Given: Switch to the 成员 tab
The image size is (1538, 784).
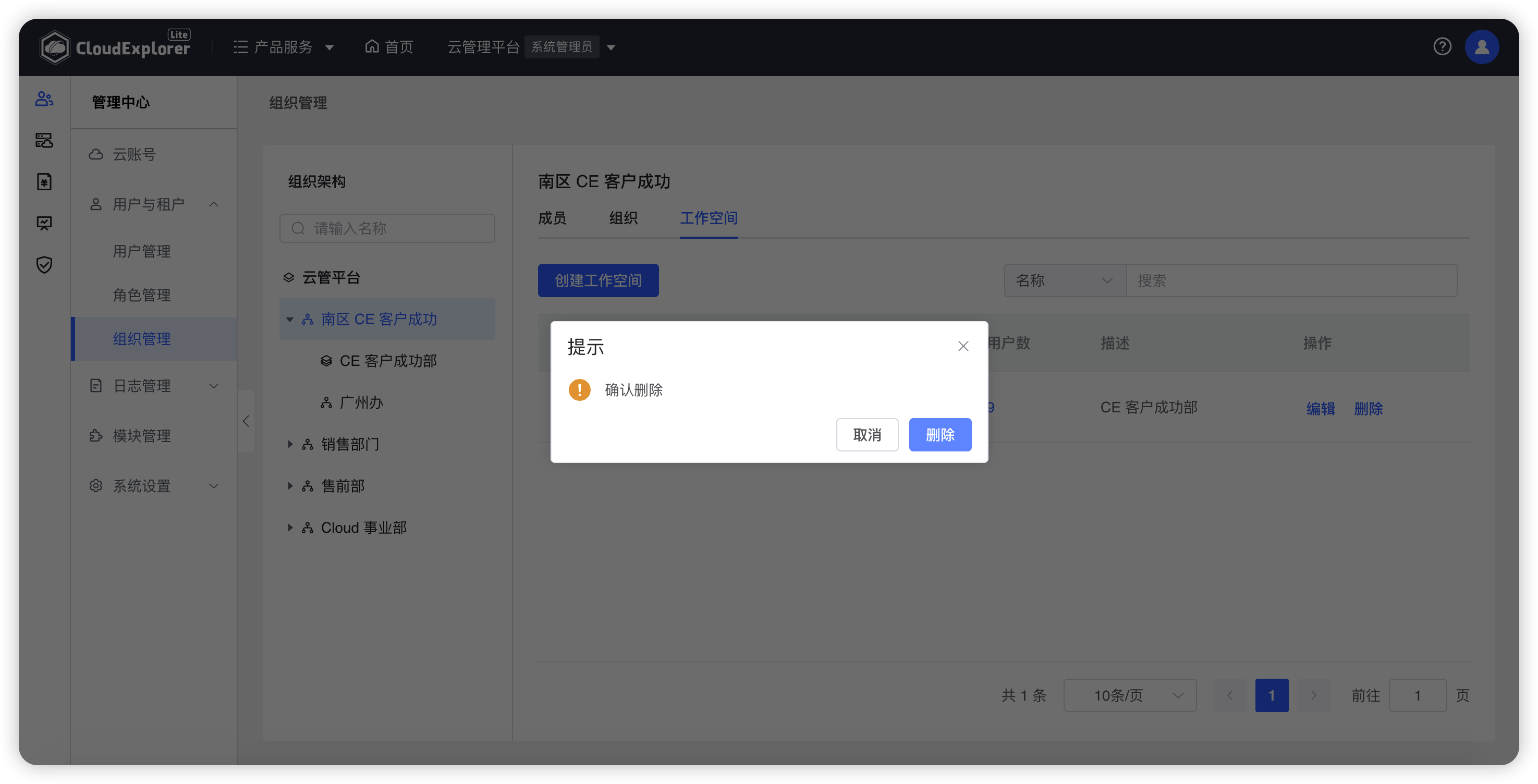Looking at the screenshot, I should click(552, 218).
